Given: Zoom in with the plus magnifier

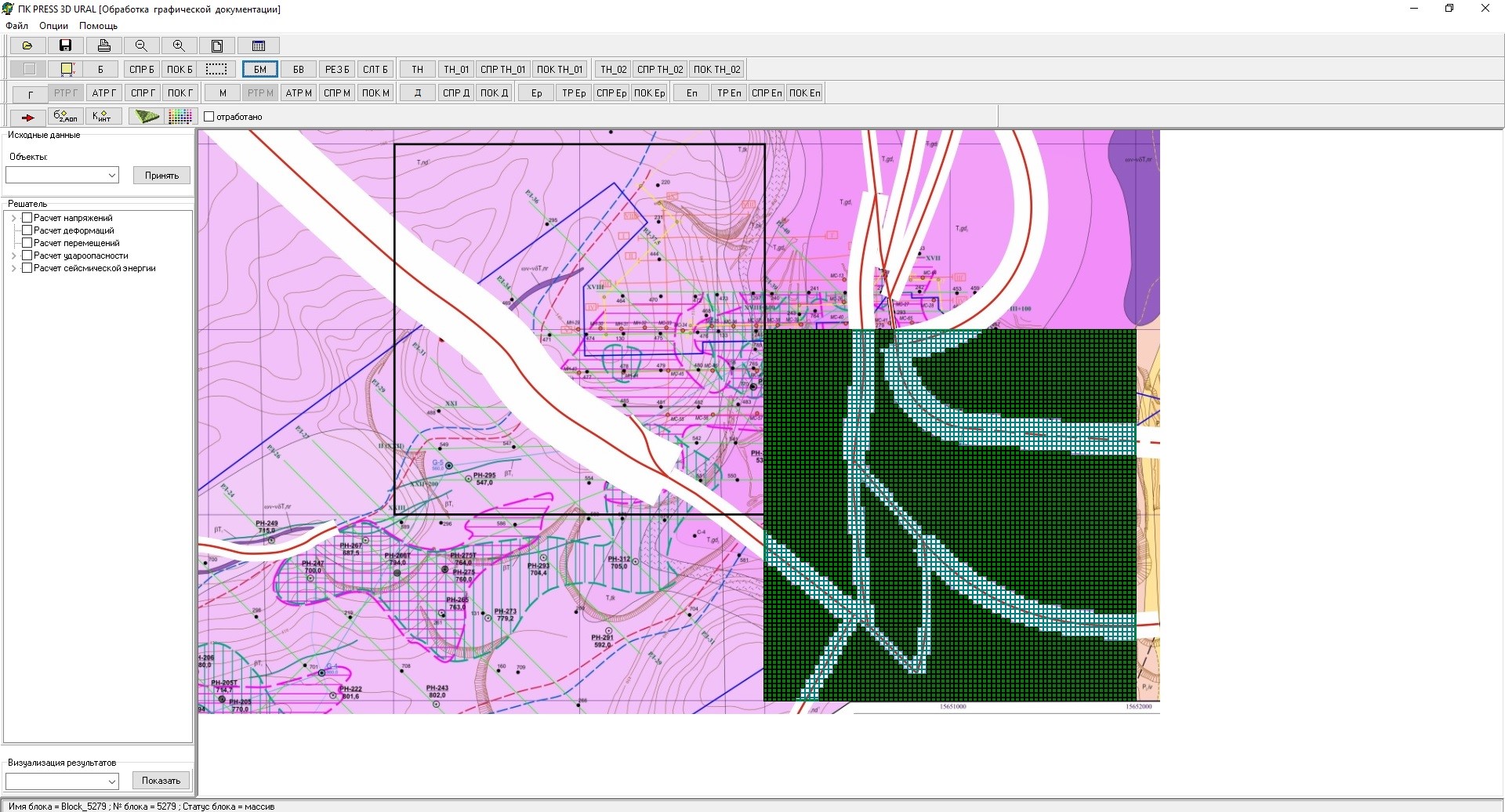Looking at the screenshot, I should [x=179, y=45].
